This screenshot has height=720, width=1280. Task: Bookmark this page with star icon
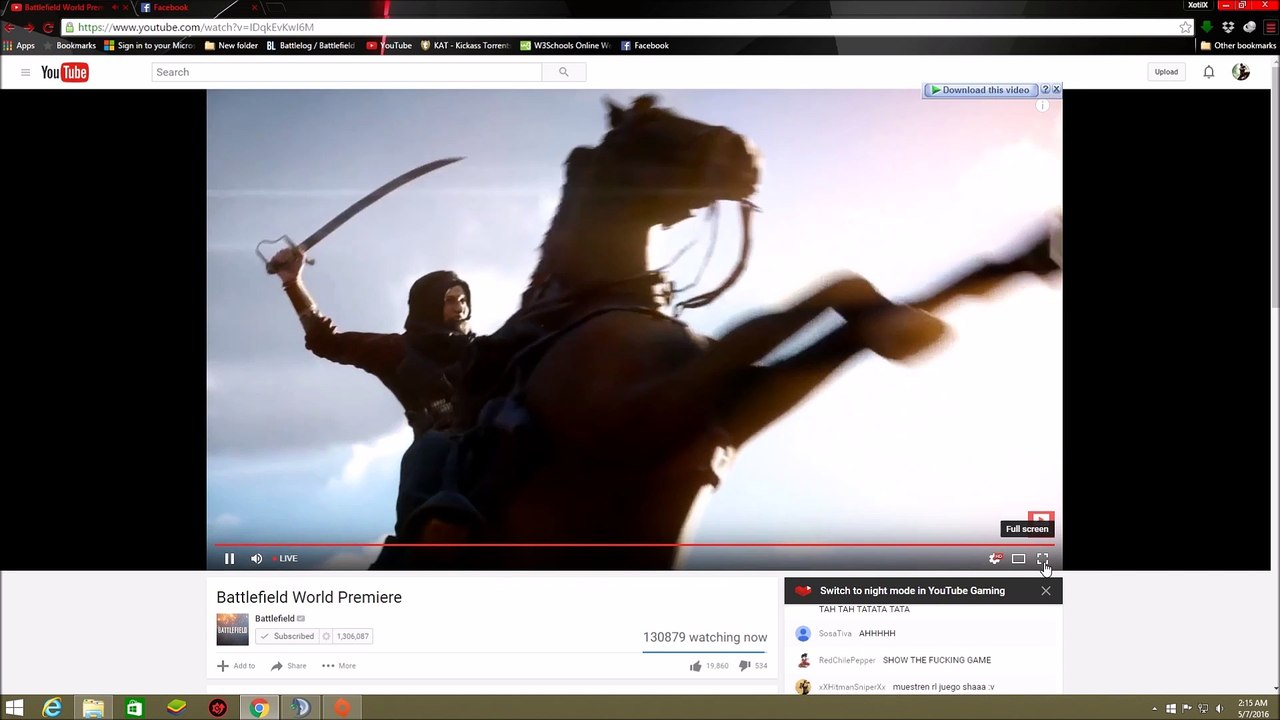1185,27
